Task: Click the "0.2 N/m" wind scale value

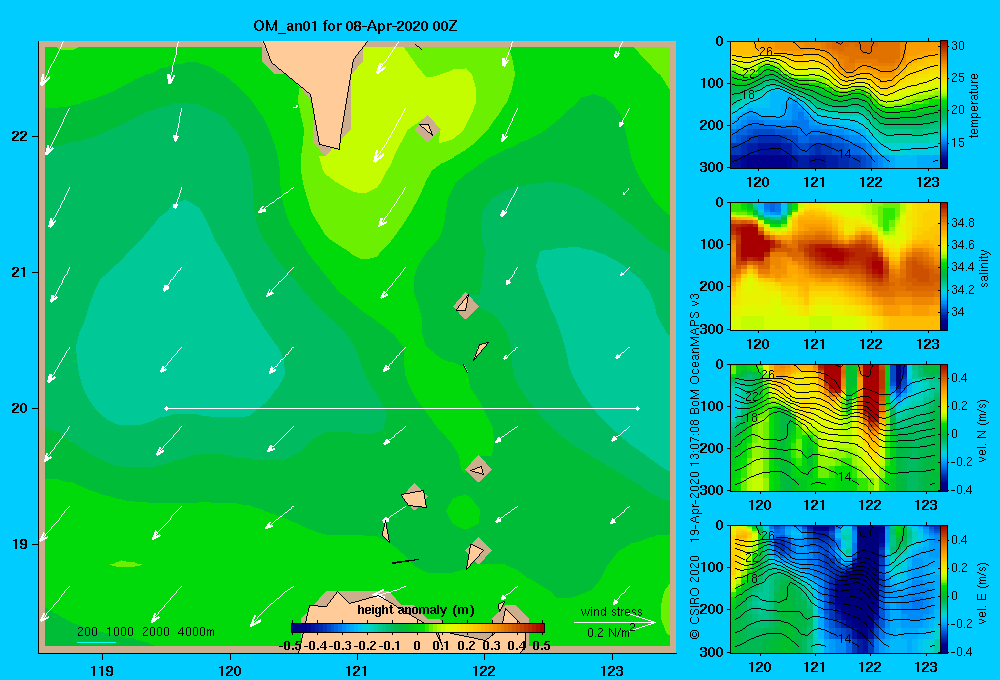Action: [610, 632]
